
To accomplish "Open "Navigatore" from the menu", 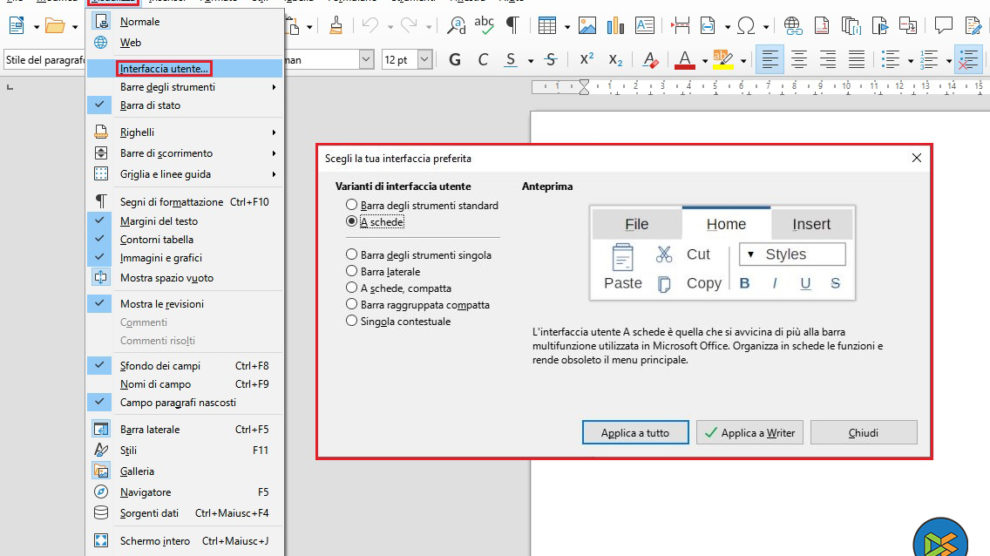I will (145, 492).
